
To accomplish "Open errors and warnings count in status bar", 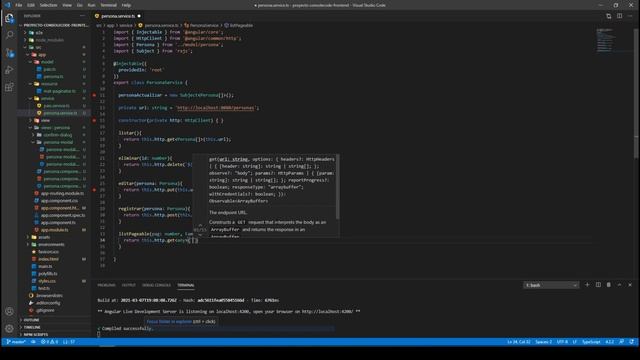I will click(50, 342).
